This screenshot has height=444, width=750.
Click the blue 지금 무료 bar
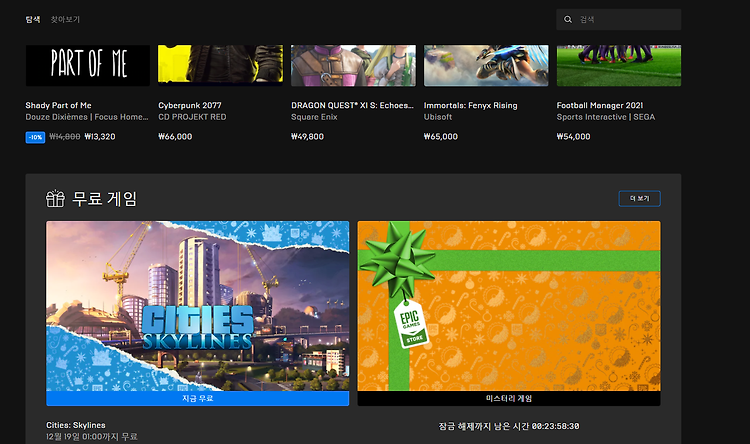198,398
